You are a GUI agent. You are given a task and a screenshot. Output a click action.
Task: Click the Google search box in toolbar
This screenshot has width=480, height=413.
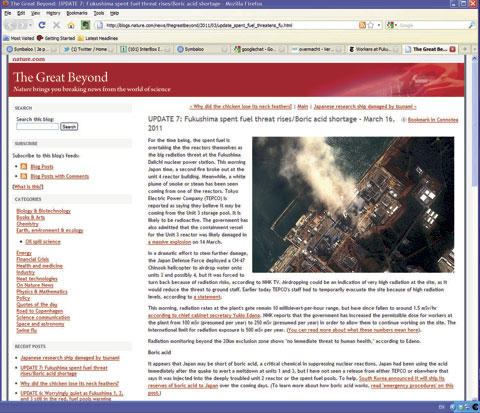(x=433, y=25)
